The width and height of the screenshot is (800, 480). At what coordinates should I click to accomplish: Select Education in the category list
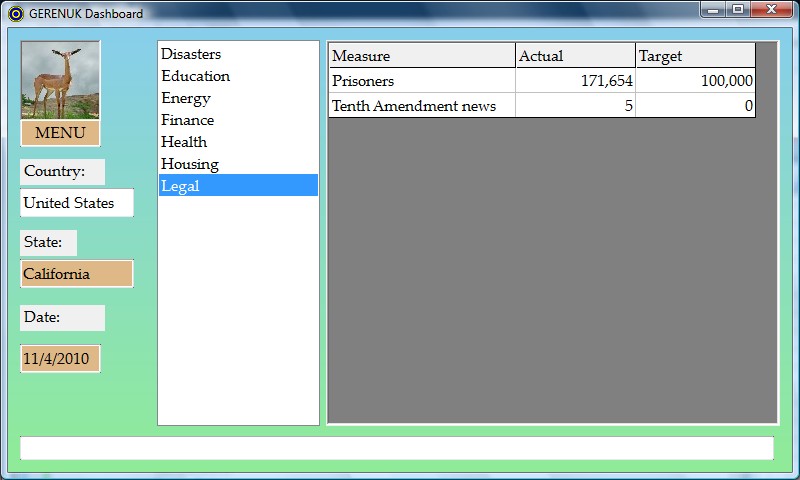click(x=195, y=76)
